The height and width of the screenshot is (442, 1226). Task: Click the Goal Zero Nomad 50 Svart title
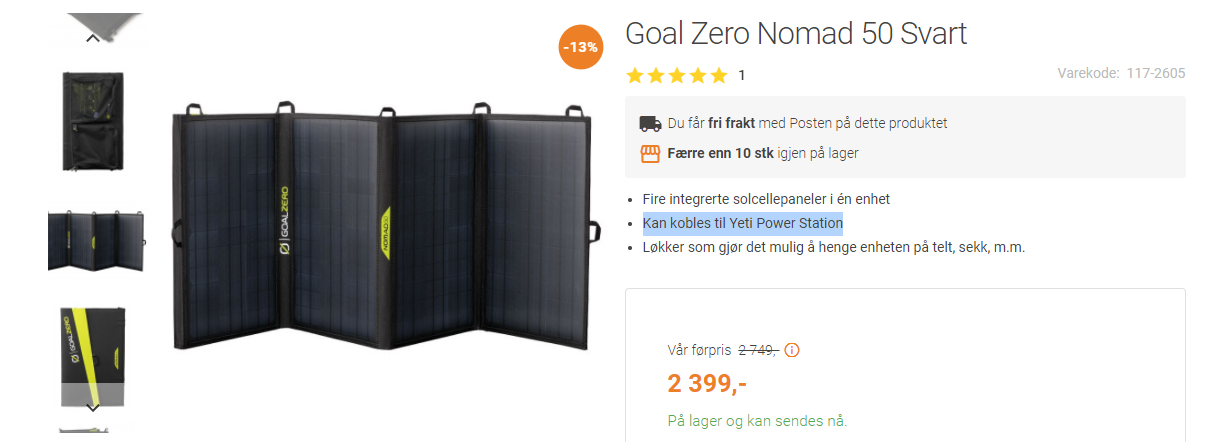796,34
